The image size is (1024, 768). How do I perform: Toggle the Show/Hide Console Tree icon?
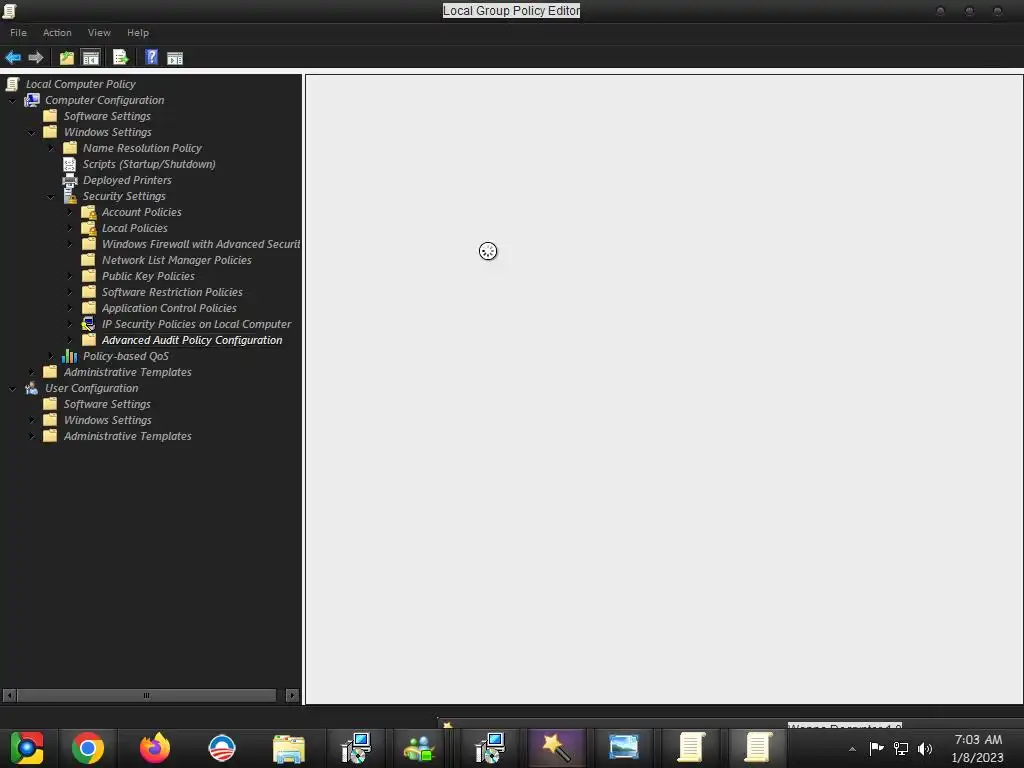pyautogui.click(x=91, y=57)
